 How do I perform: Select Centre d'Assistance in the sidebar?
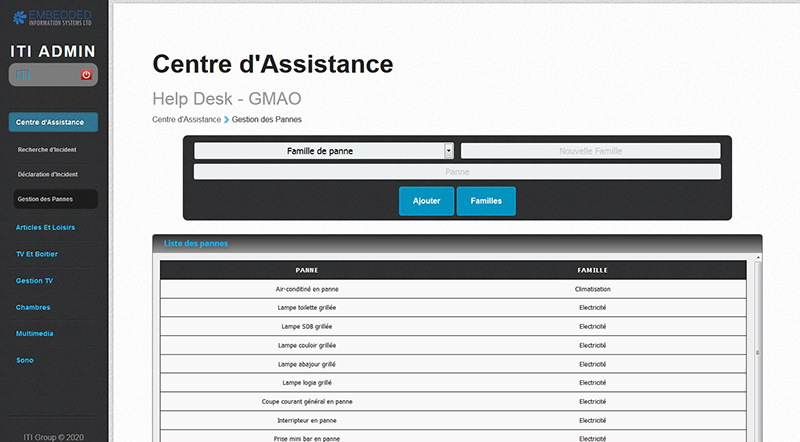[x=53, y=122]
